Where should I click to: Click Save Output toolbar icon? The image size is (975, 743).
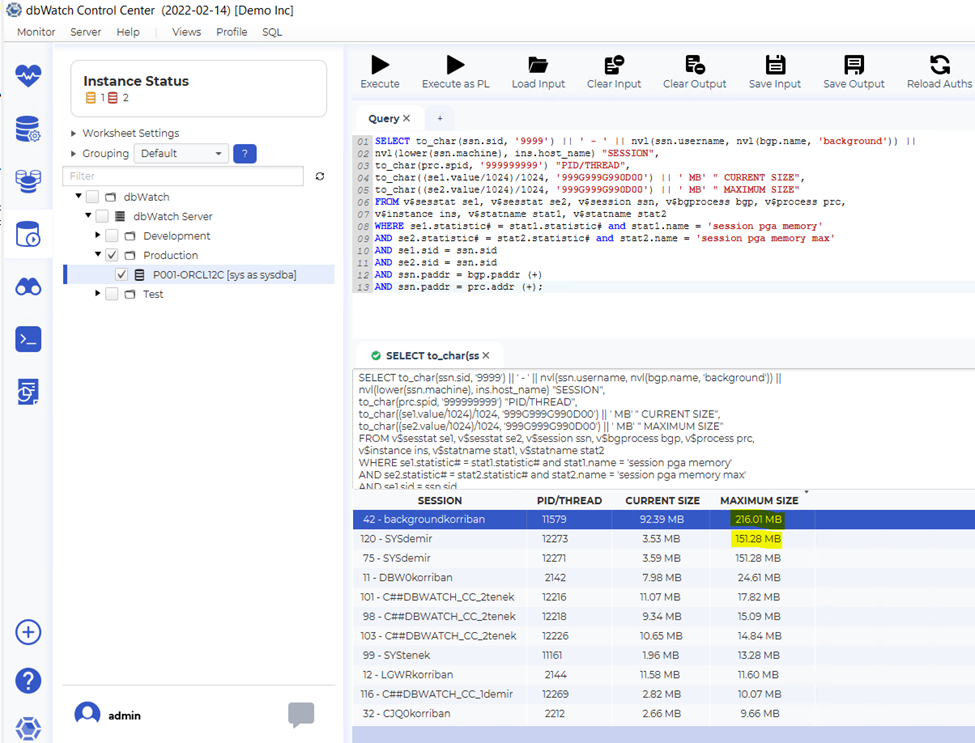(854, 72)
